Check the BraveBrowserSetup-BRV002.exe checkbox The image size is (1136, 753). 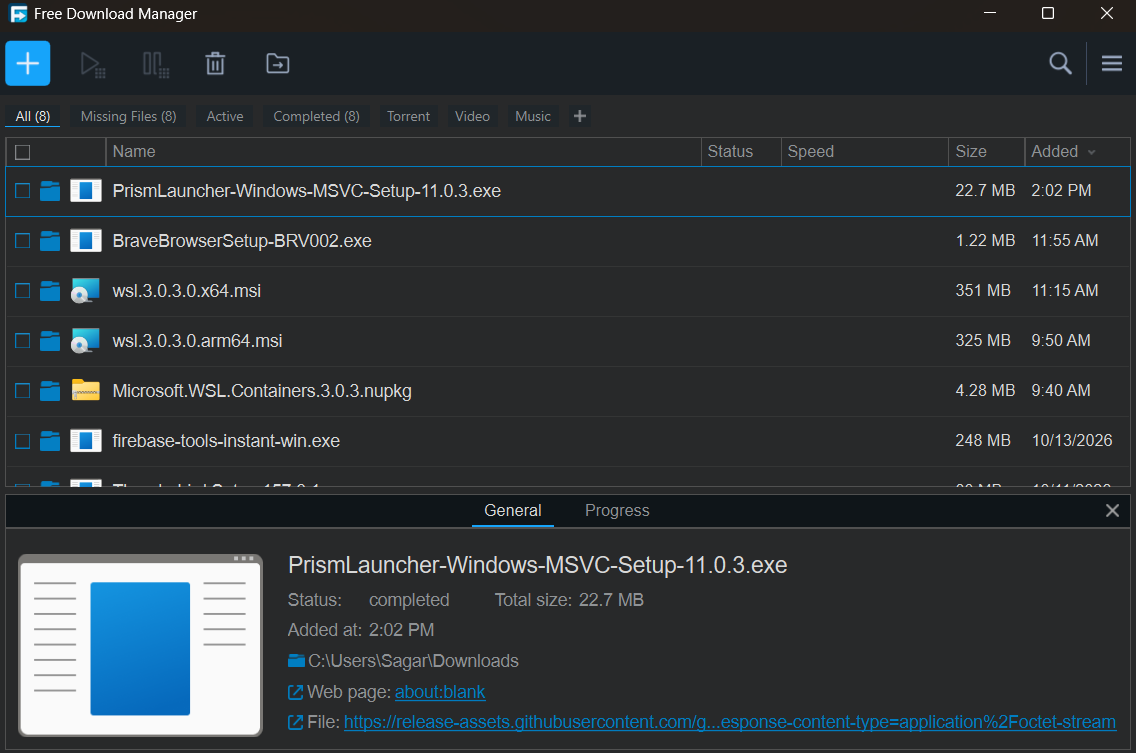22,241
